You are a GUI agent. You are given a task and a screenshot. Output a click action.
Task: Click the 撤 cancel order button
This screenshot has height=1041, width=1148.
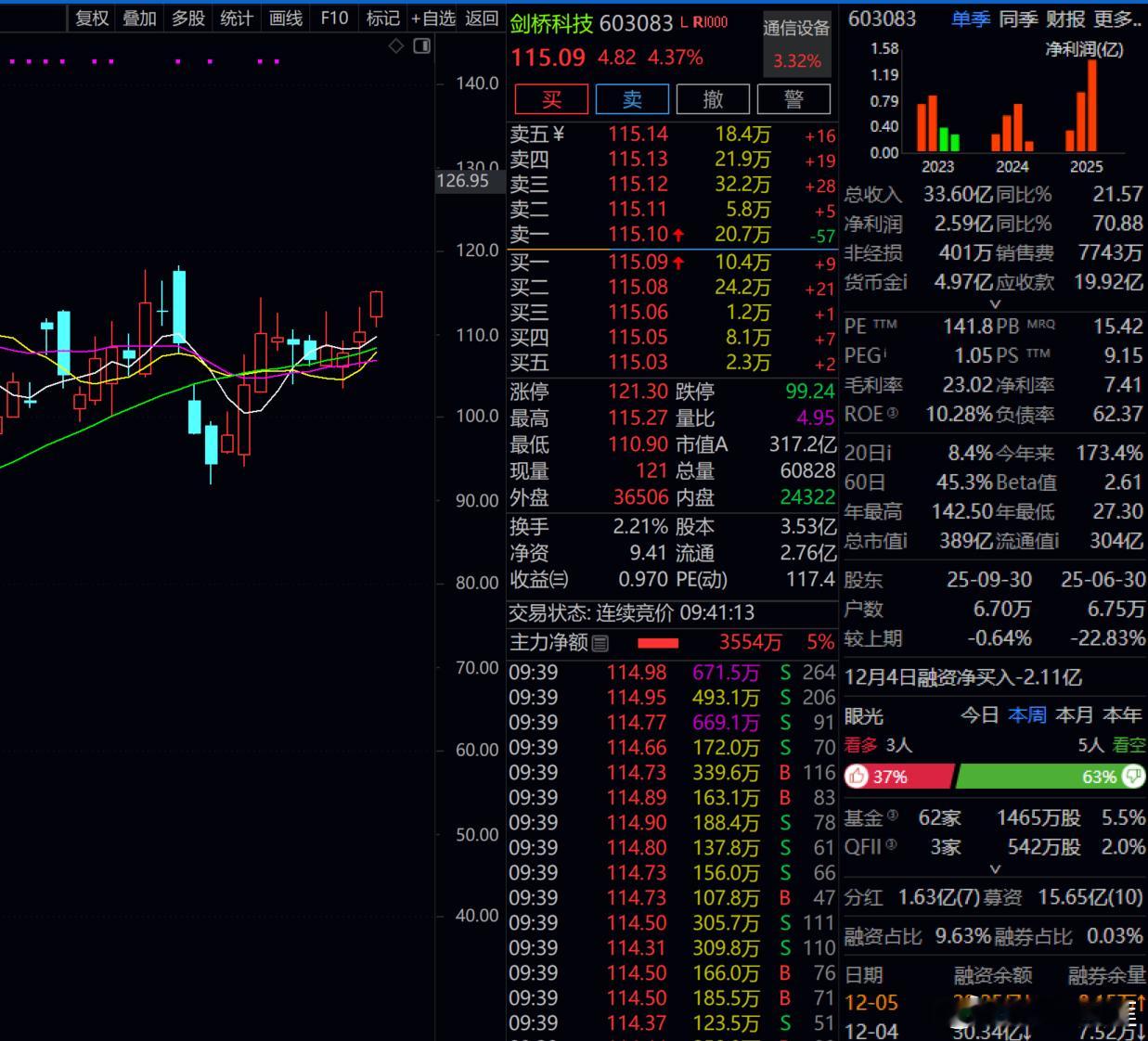click(x=713, y=99)
